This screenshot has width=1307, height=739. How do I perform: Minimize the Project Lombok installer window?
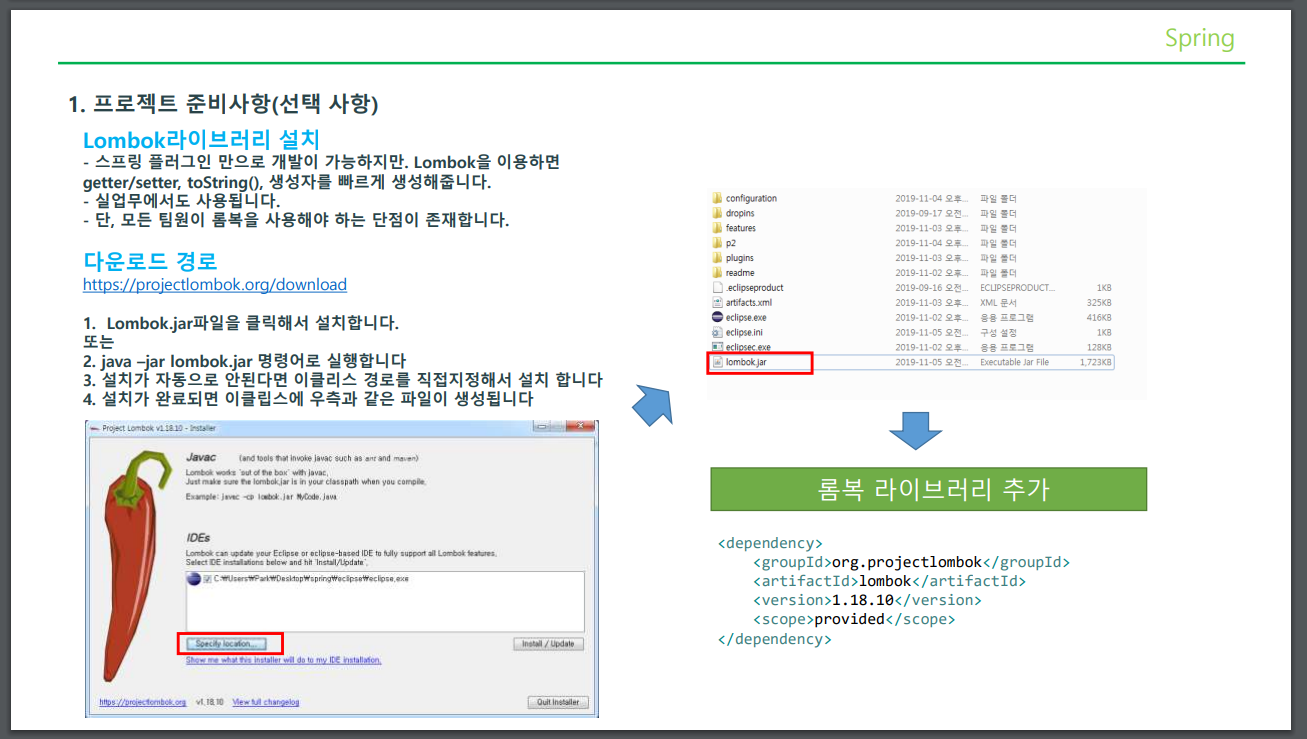[543, 427]
